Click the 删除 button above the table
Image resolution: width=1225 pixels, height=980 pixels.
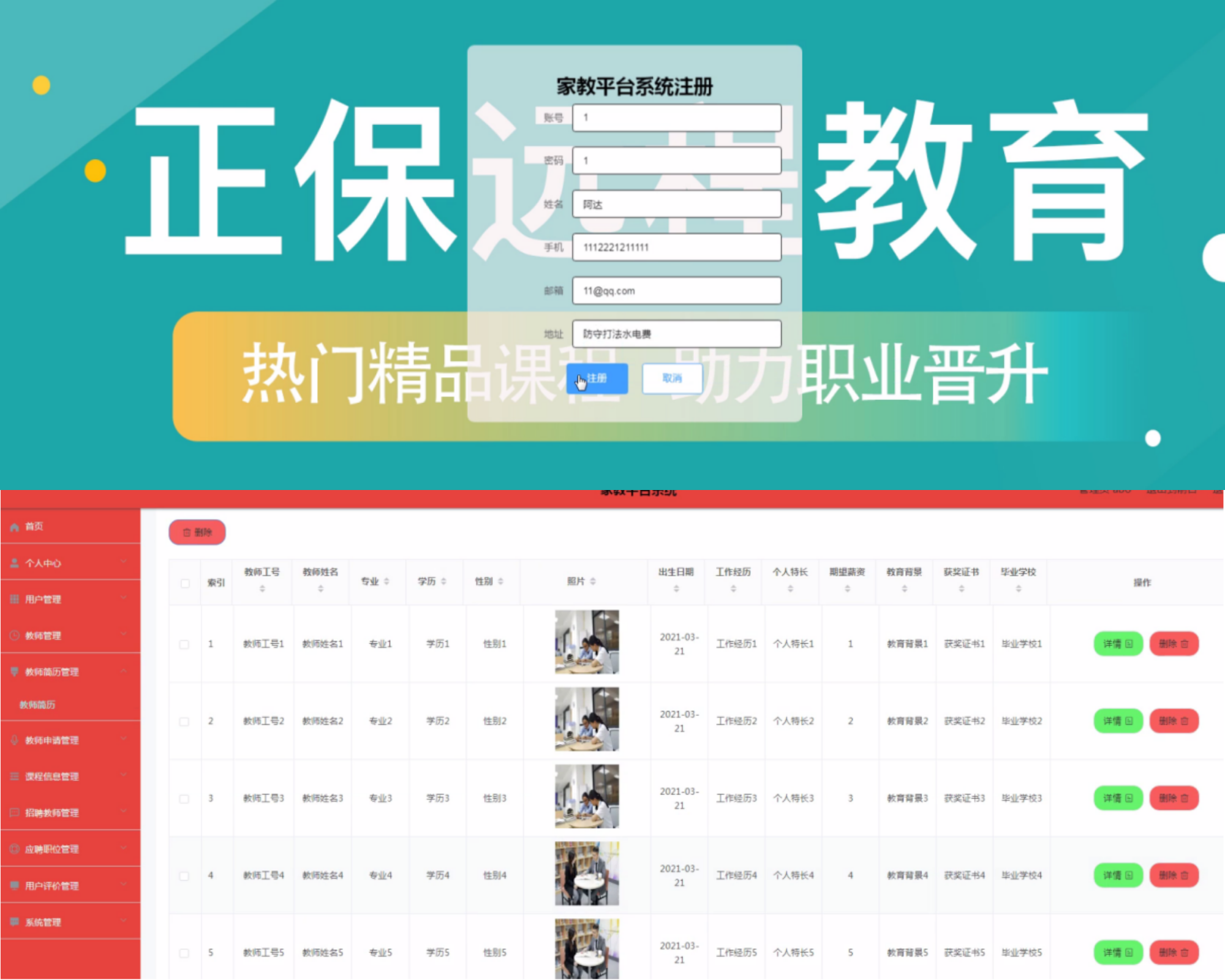(197, 532)
